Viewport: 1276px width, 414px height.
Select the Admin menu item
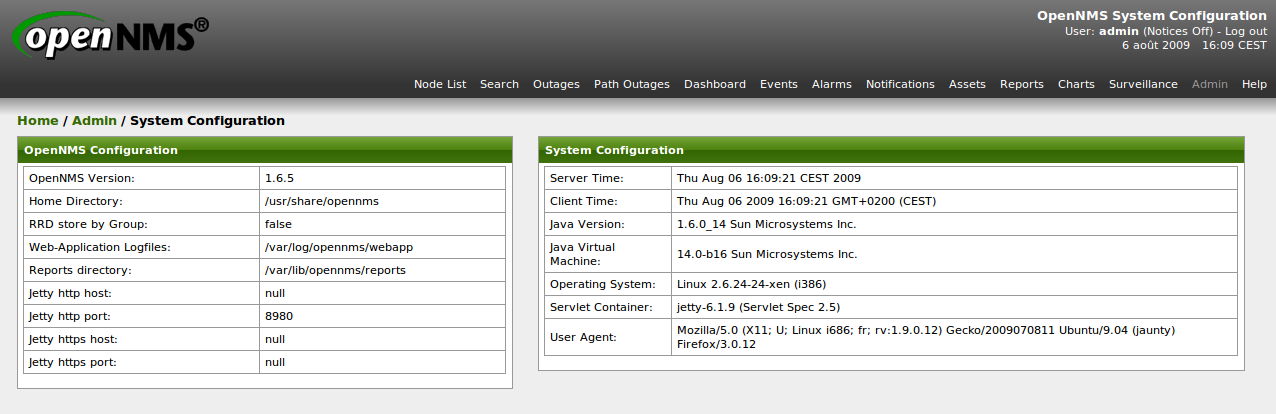(x=1209, y=85)
